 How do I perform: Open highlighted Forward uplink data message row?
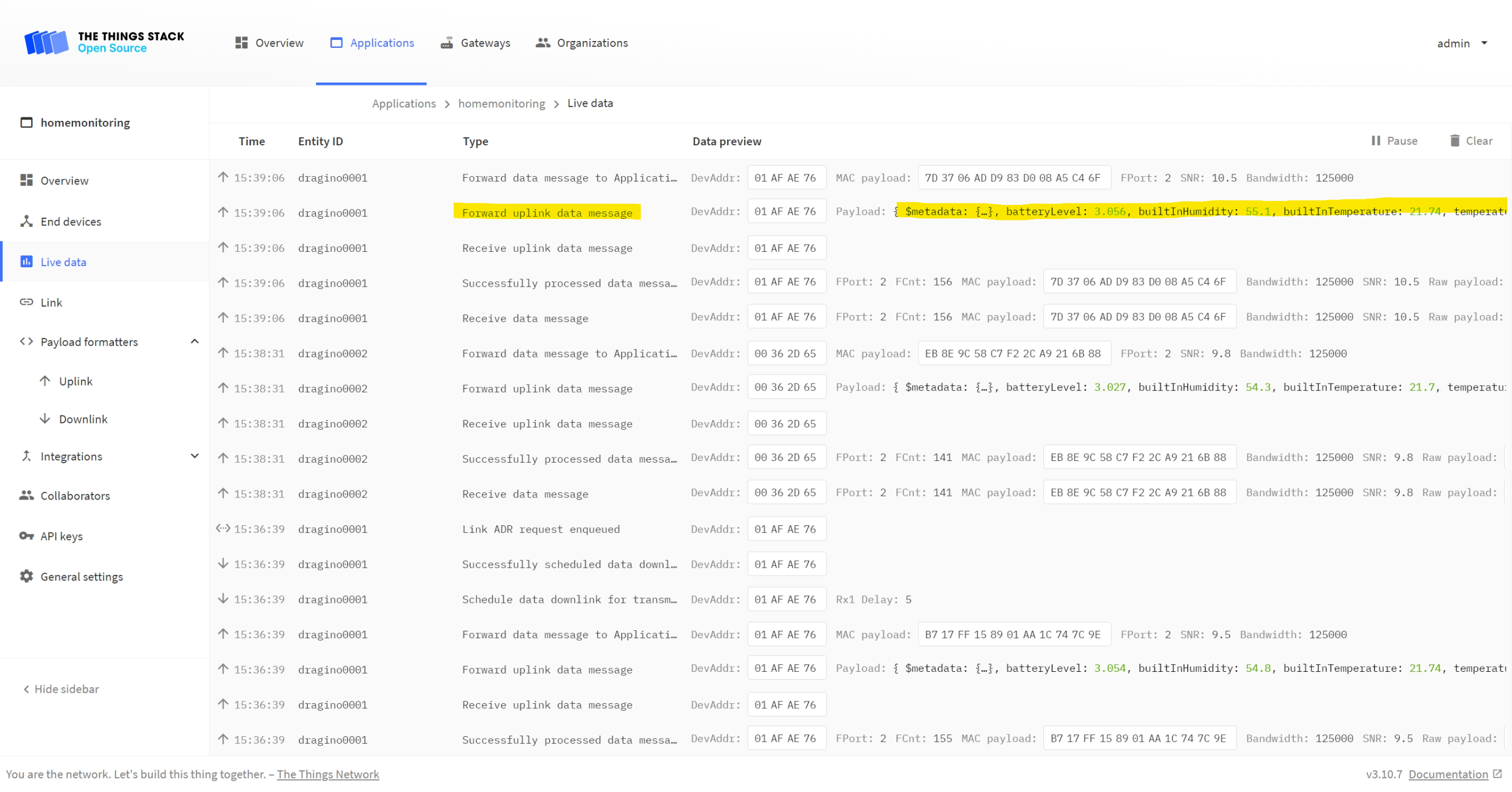[547, 213]
